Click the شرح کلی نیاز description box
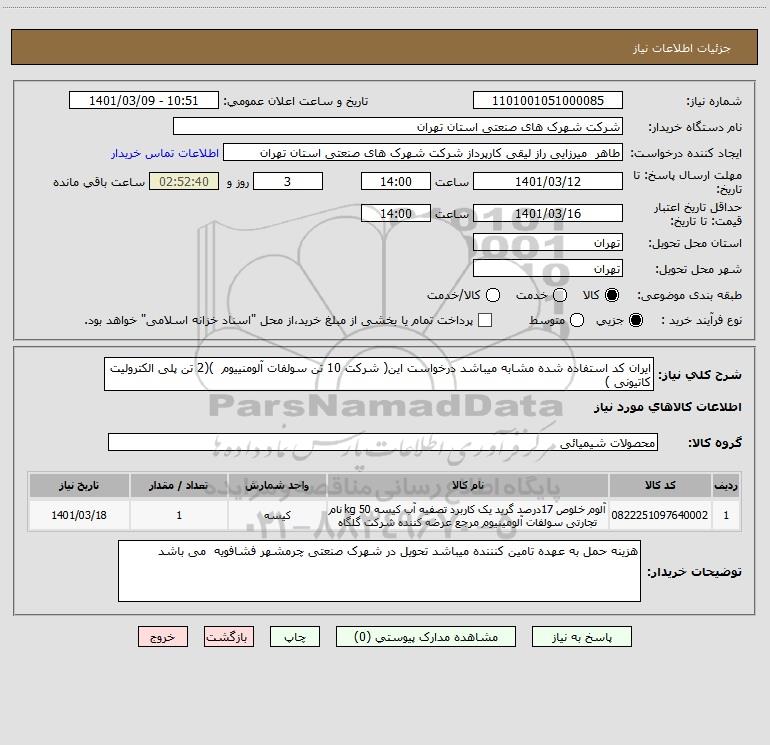 [x=379, y=374]
